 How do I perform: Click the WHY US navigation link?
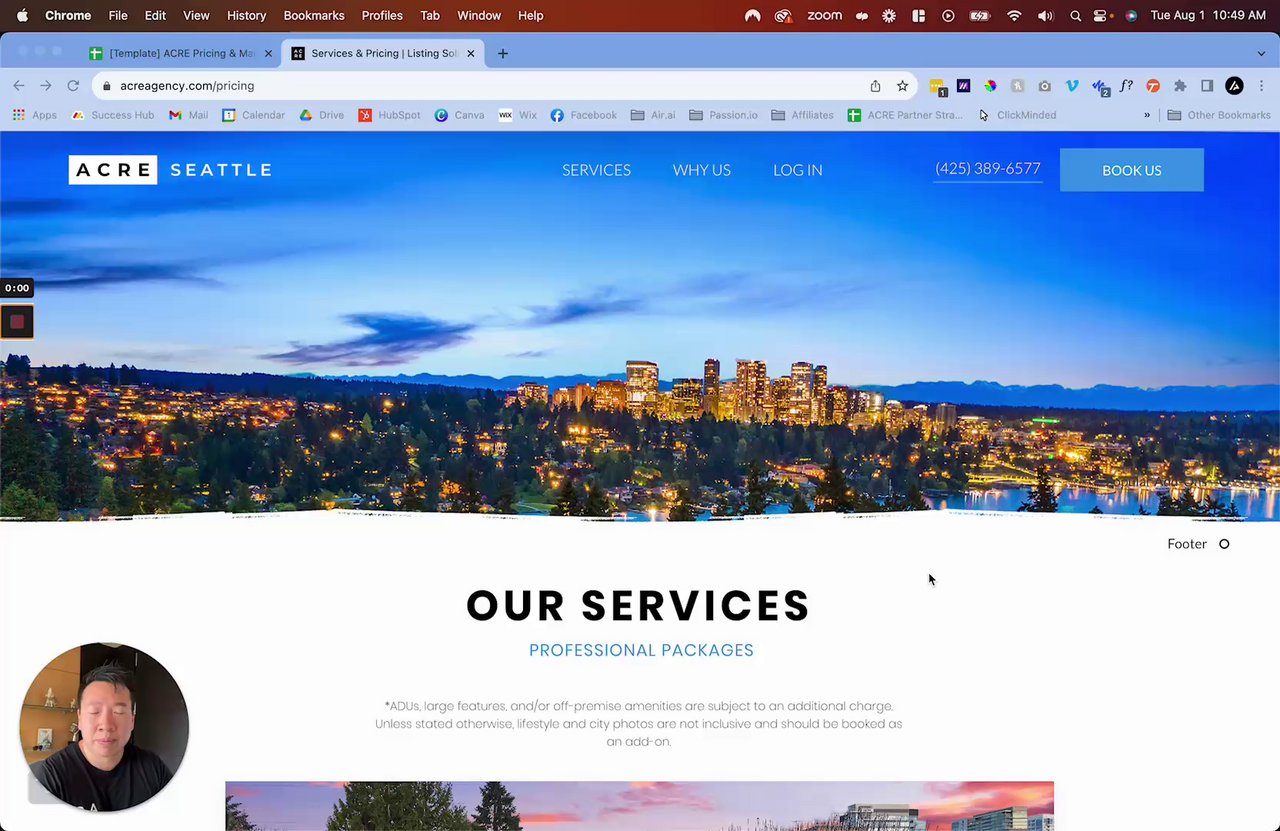point(702,170)
